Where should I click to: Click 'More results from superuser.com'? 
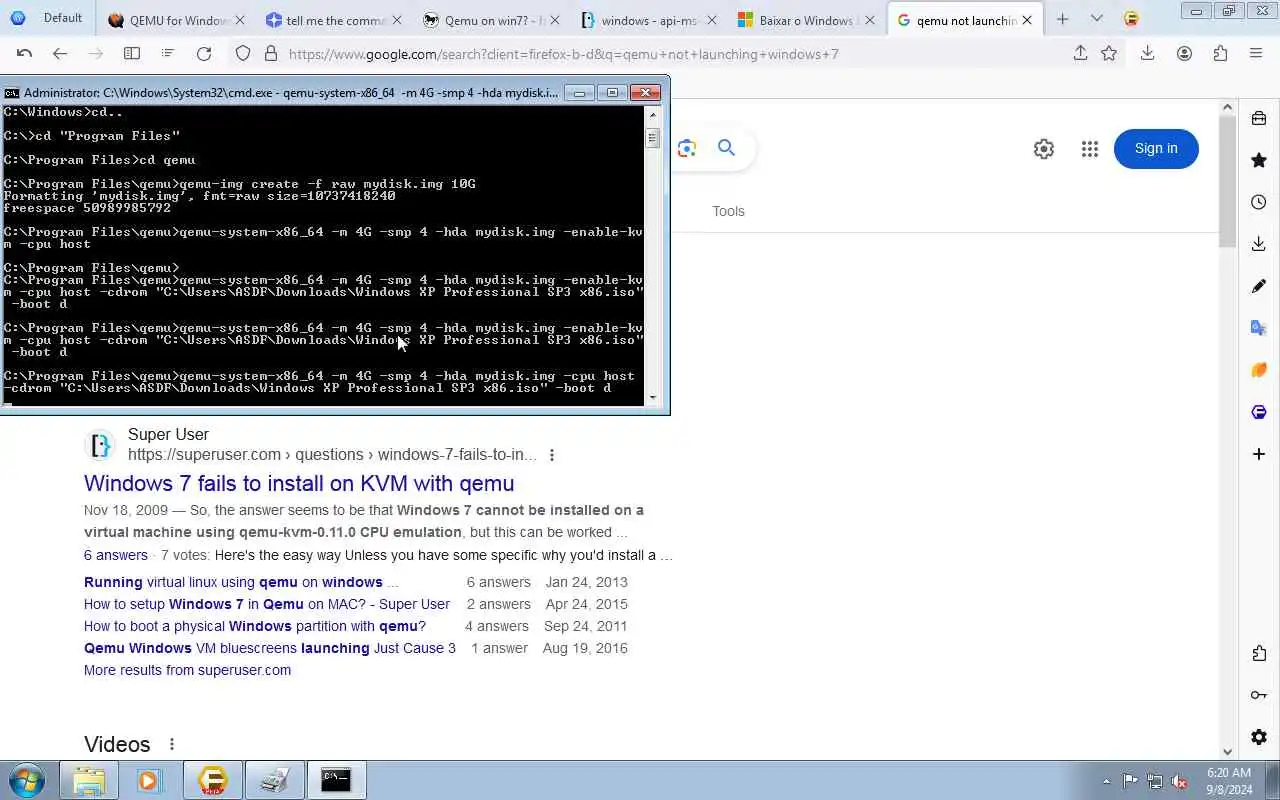(x=187, y=670)
